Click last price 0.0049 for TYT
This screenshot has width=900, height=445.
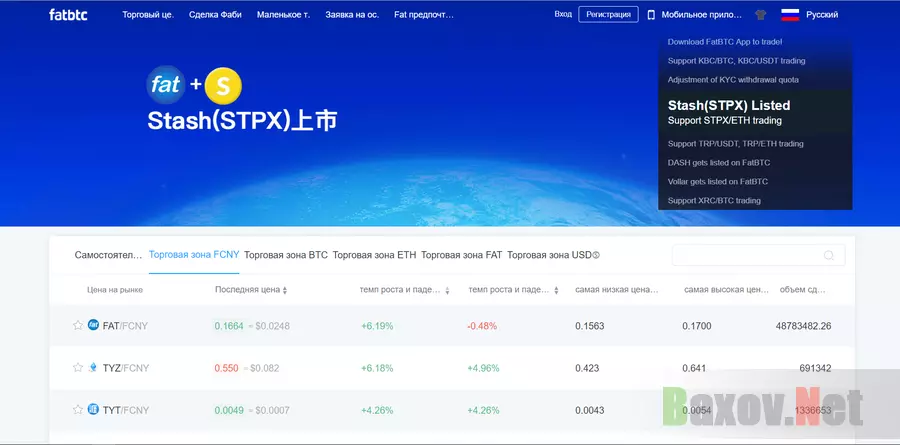coord(229,411)
